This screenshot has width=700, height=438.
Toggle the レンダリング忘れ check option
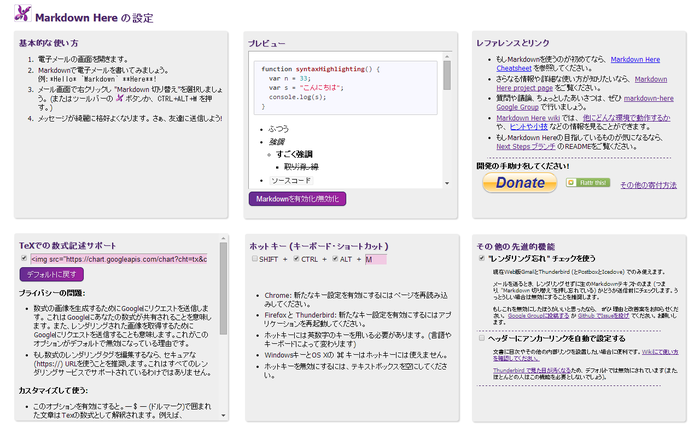click(481, 258)
